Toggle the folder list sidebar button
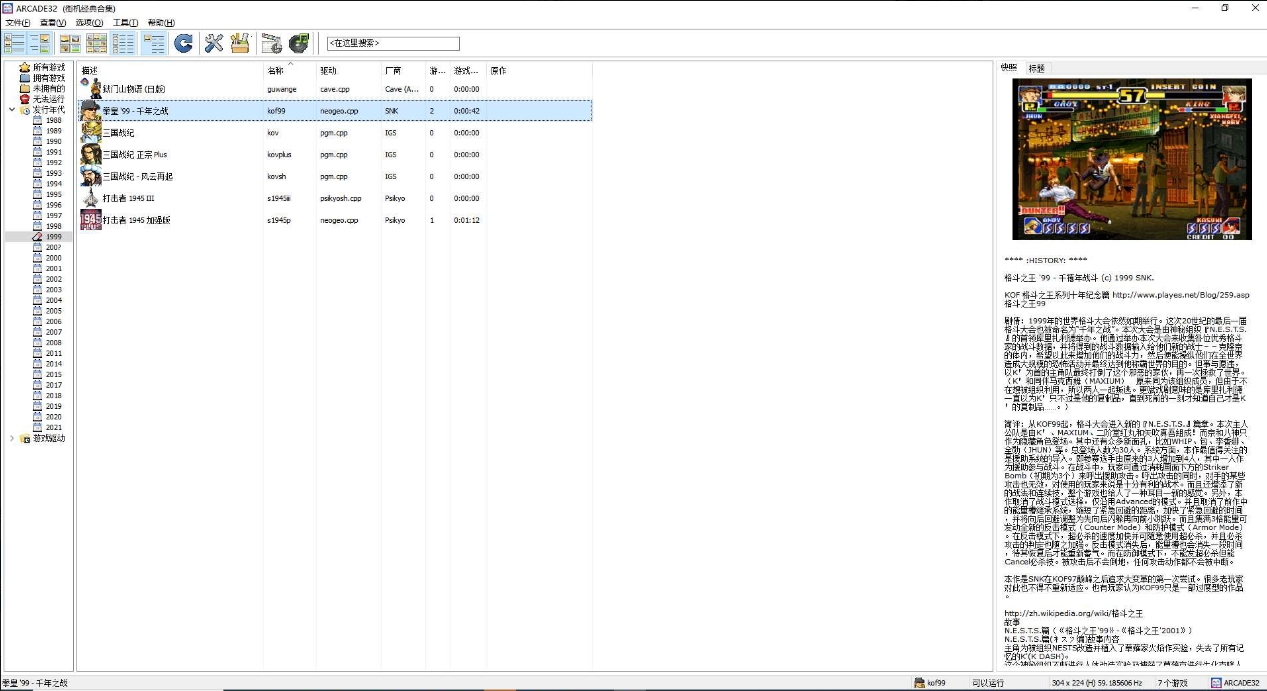This screenshot has height=691, width=1267. point(14,43)
